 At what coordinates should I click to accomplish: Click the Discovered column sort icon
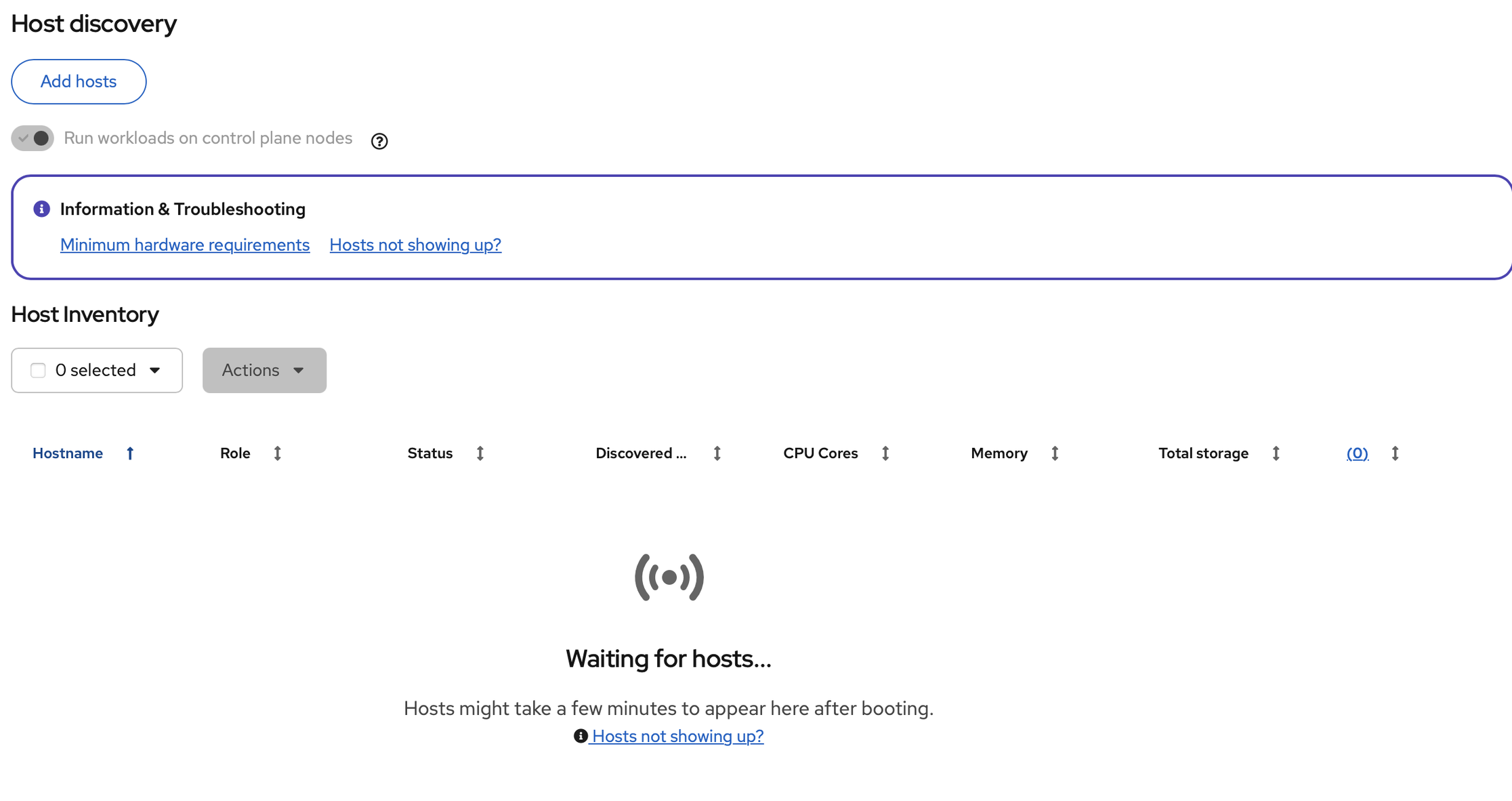point(717,453)
